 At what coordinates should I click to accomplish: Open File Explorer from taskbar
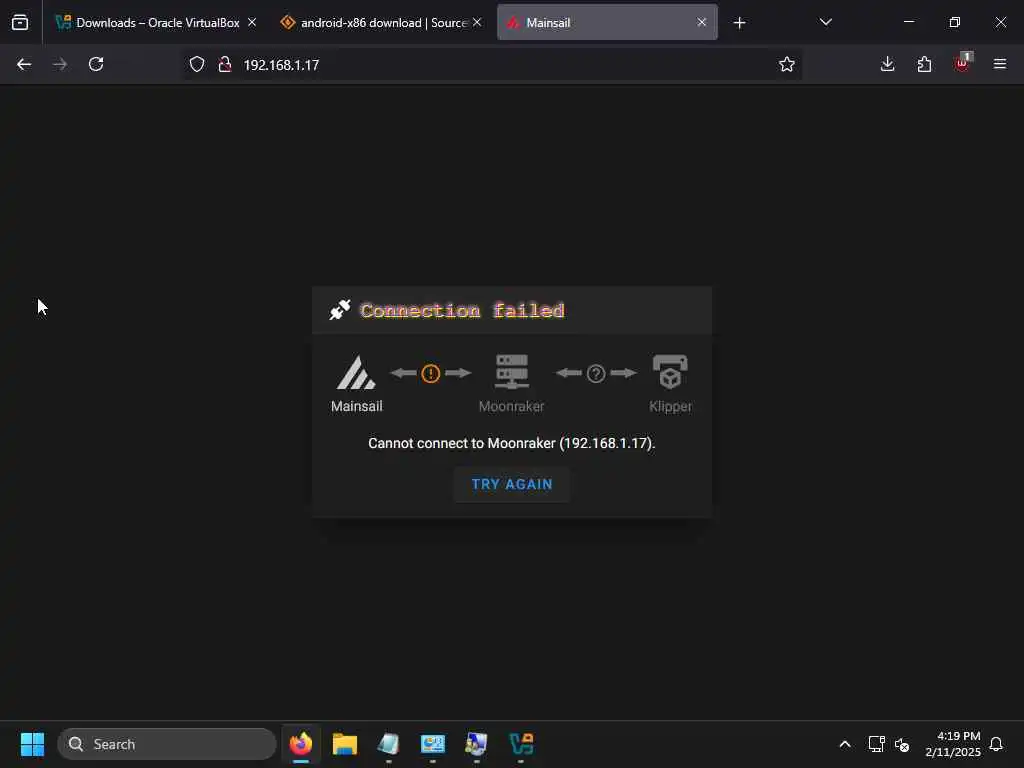tap(345, 744)
